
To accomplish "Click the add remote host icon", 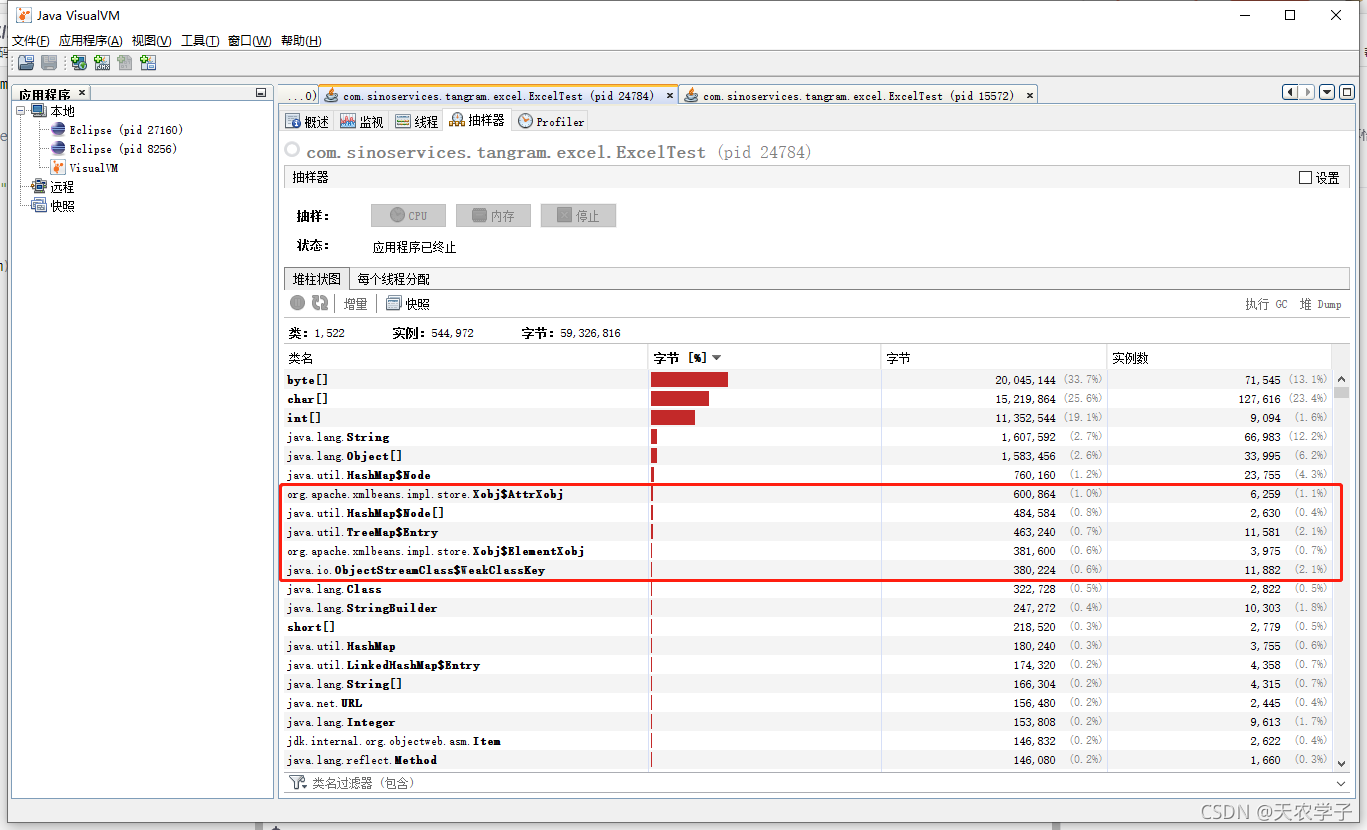I will [78, 63].
